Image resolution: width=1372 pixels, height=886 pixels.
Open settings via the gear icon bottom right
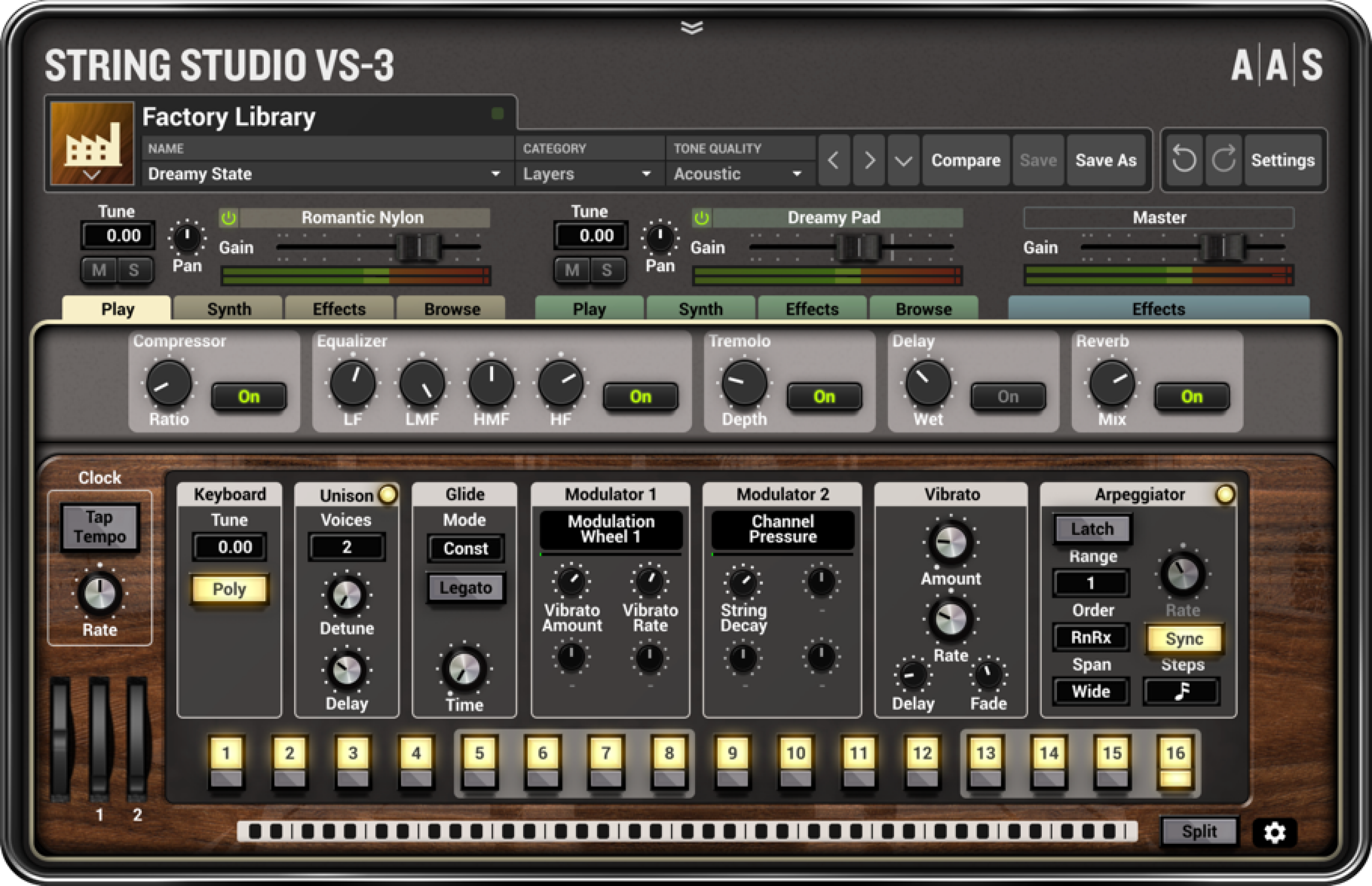(1276, 833)
